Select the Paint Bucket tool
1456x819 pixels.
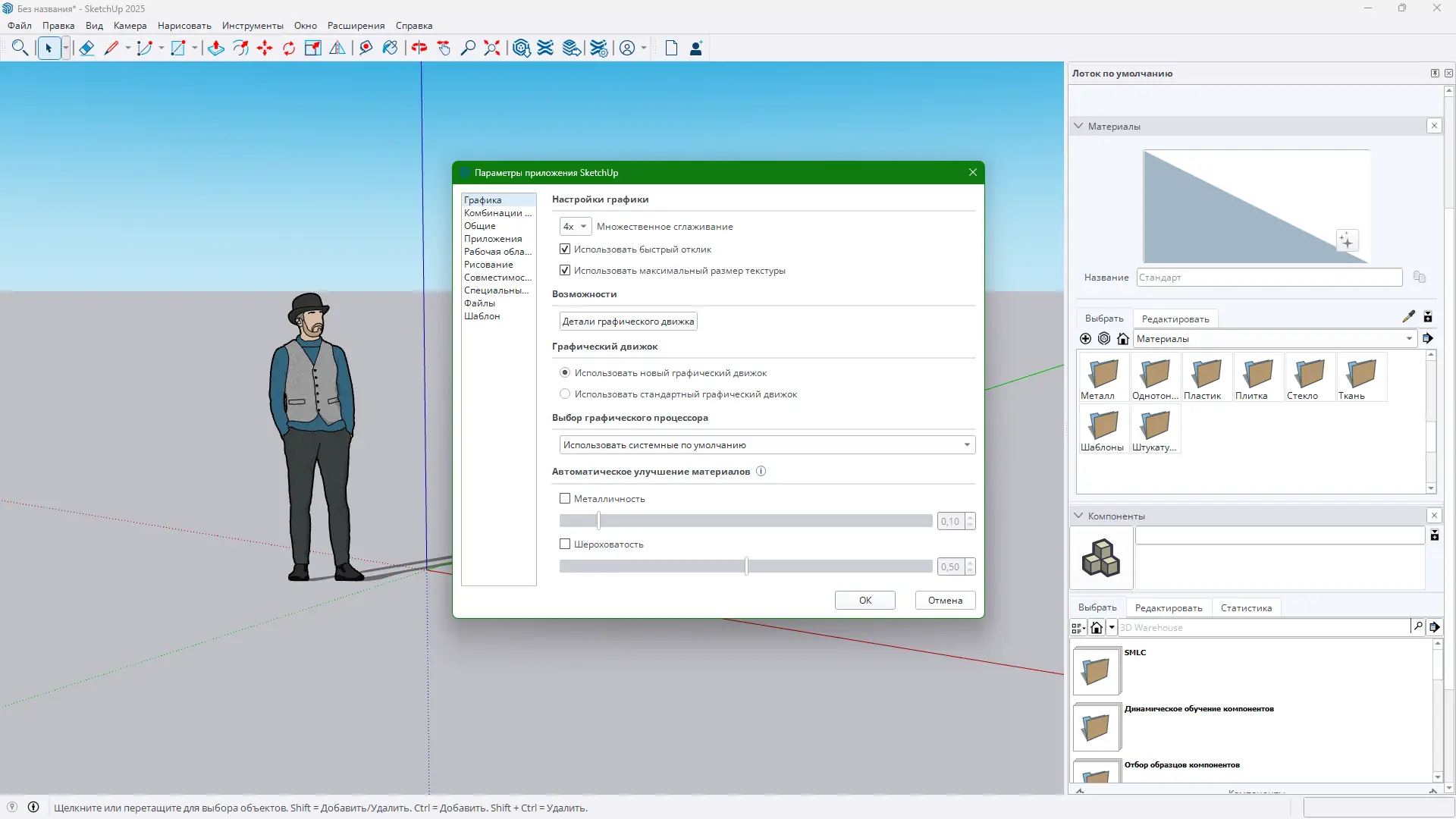[x=390, y=49]
